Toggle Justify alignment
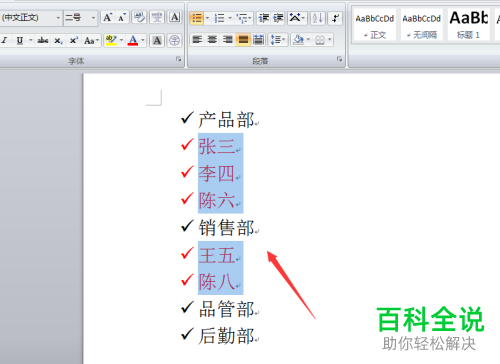This screenshot has height=364, width=500. (x=243, y=40)
